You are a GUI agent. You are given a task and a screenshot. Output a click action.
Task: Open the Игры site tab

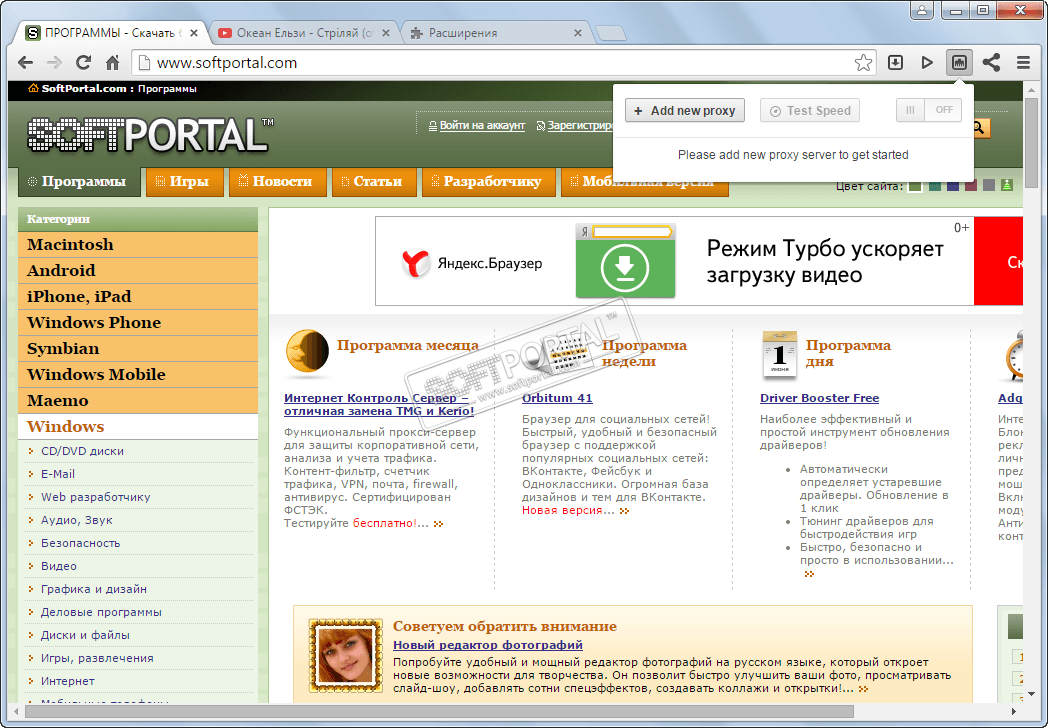[x=184, y=182]
